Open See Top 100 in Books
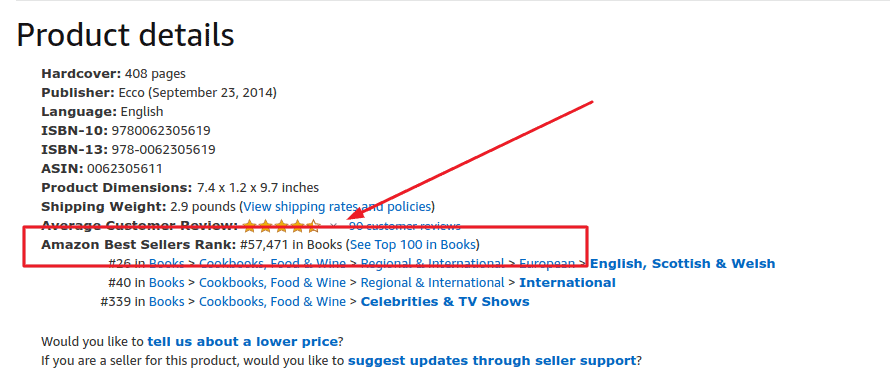Image resolution: width=890 pixels, height=380 pixels. (412, 245)
